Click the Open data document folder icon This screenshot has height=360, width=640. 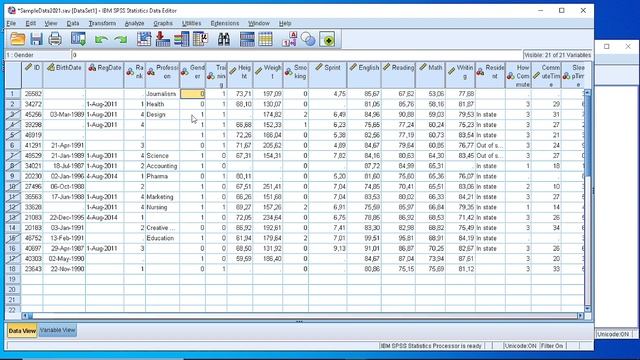tap(18, 39)
